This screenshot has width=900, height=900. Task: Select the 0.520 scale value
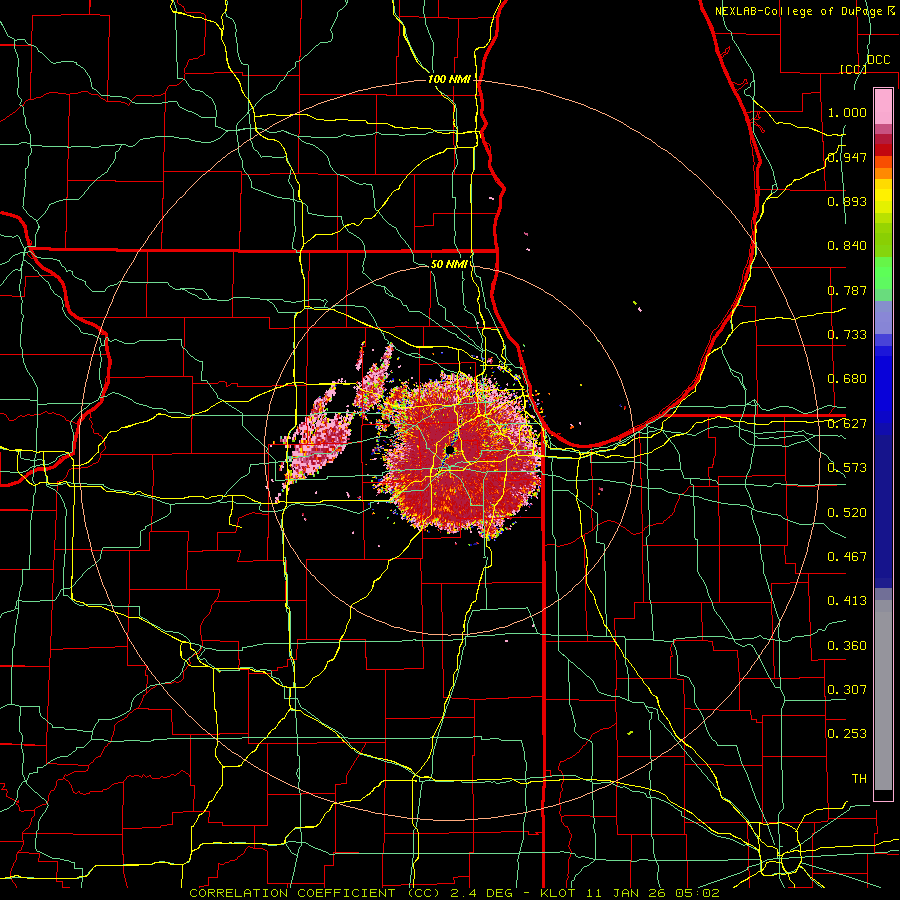(x=847, y=513)
